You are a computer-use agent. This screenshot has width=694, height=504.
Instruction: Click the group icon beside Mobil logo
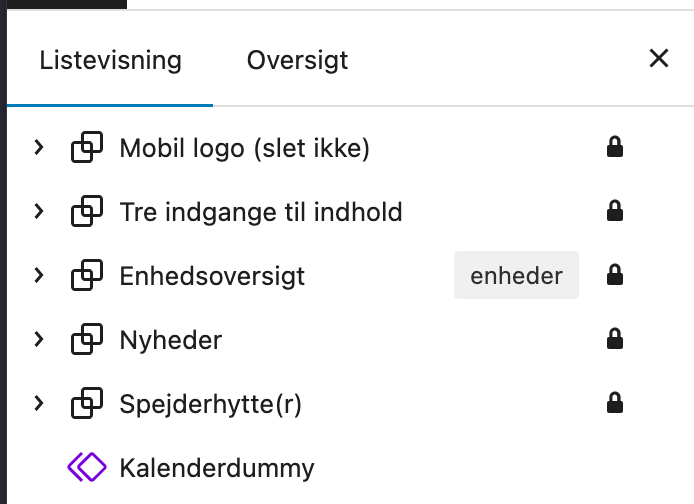[87, 149]
